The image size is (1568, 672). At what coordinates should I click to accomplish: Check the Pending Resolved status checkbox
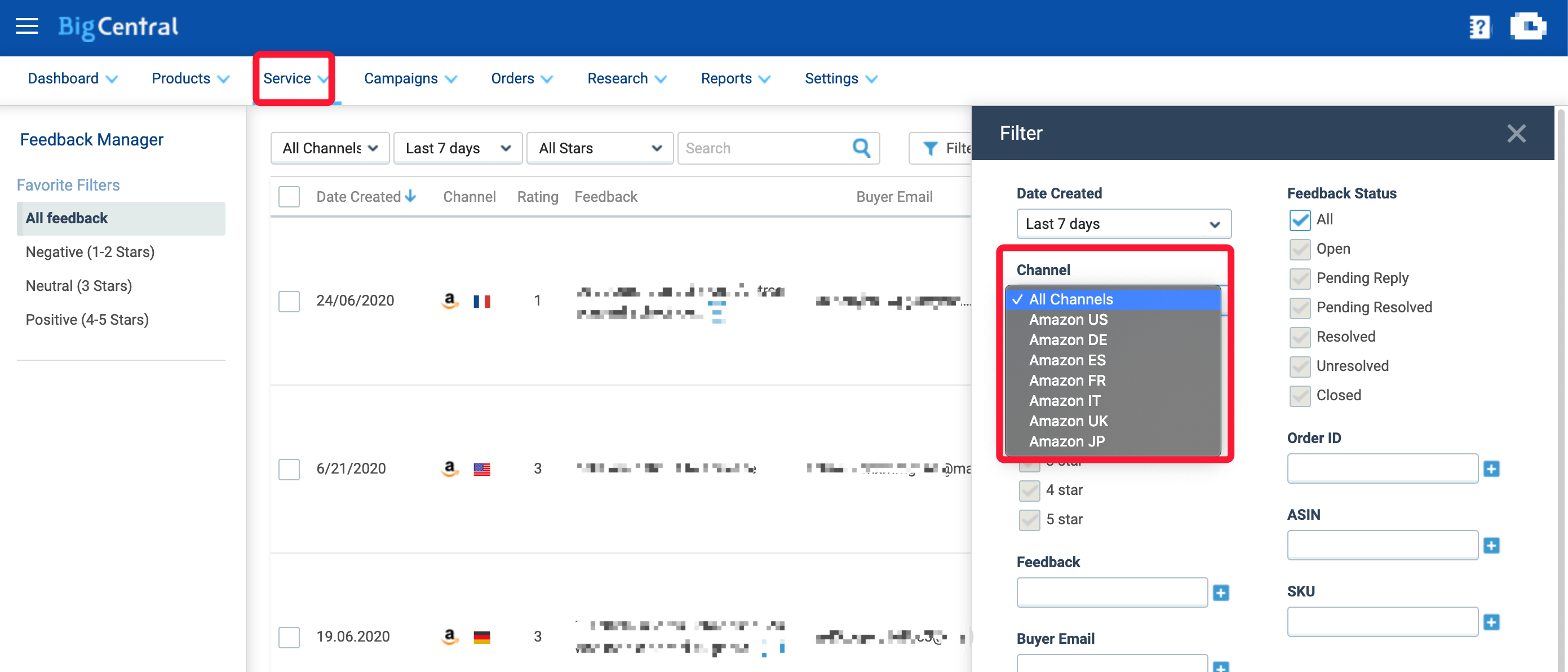pyautogui.click(x=1300, y=307)
